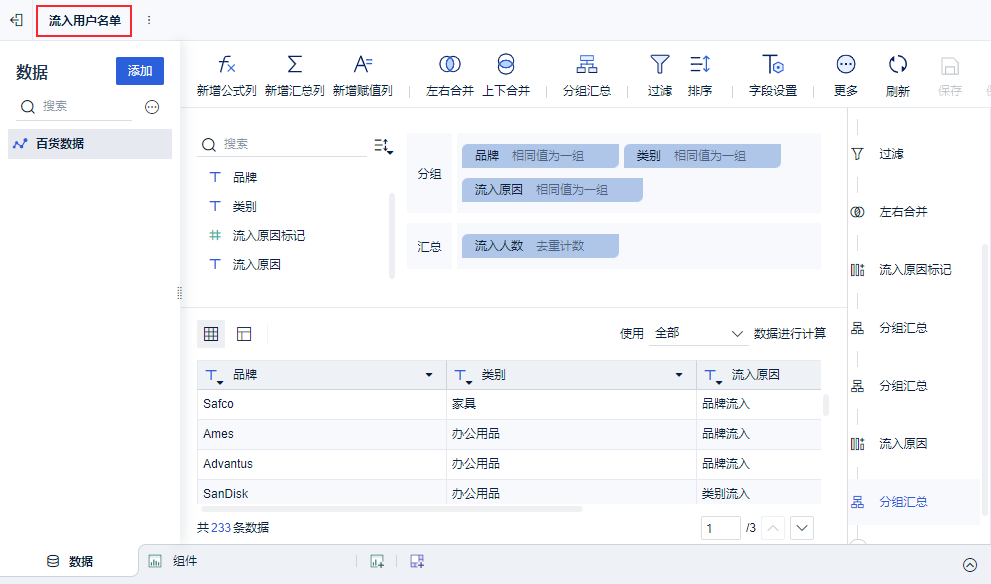The image size is (991, 584).
Task: Open the 更多 toolbar menu
Action: [x=846, y=76]
